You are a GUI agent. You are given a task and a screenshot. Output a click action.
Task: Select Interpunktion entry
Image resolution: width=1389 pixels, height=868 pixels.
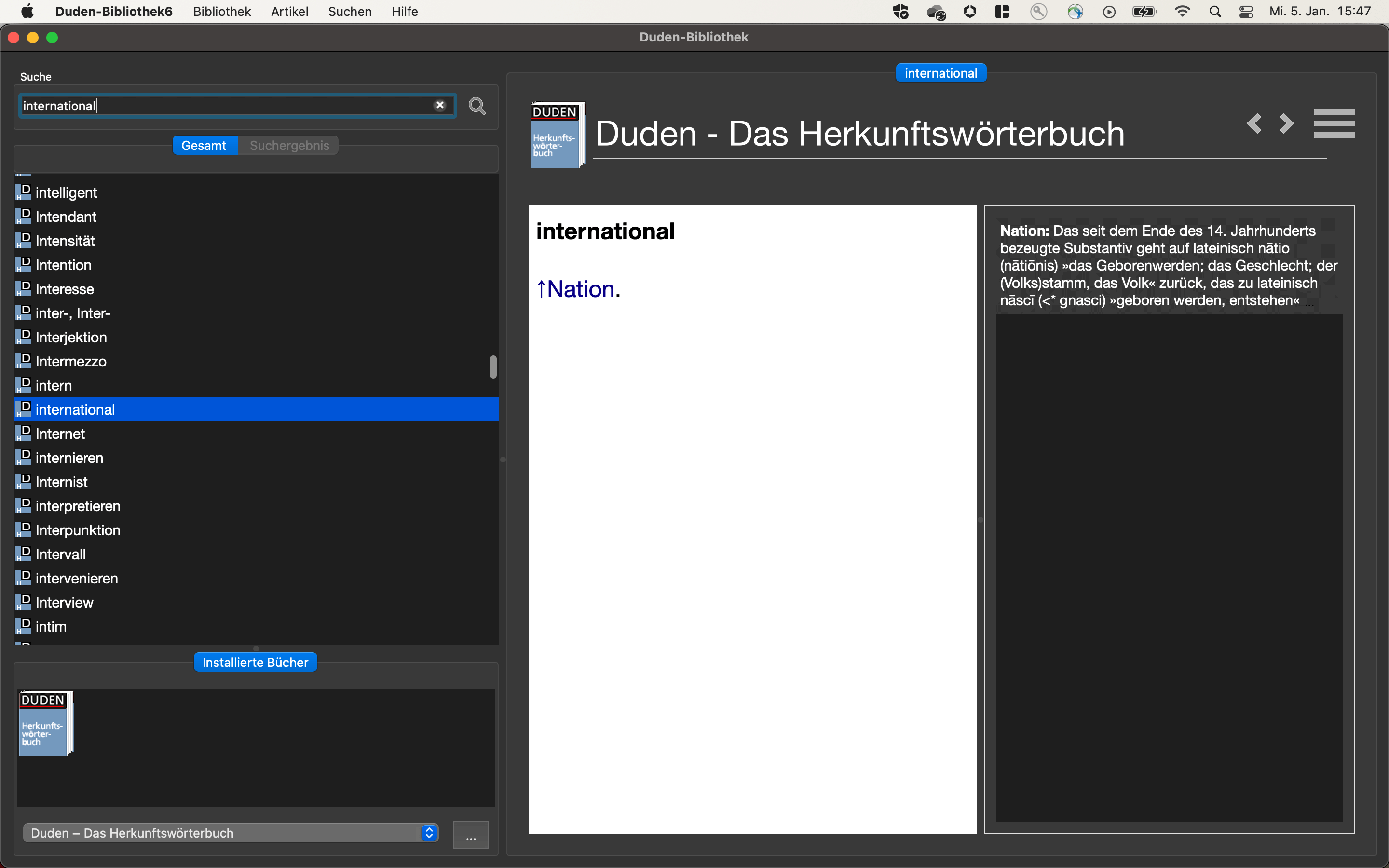point(256,530)
